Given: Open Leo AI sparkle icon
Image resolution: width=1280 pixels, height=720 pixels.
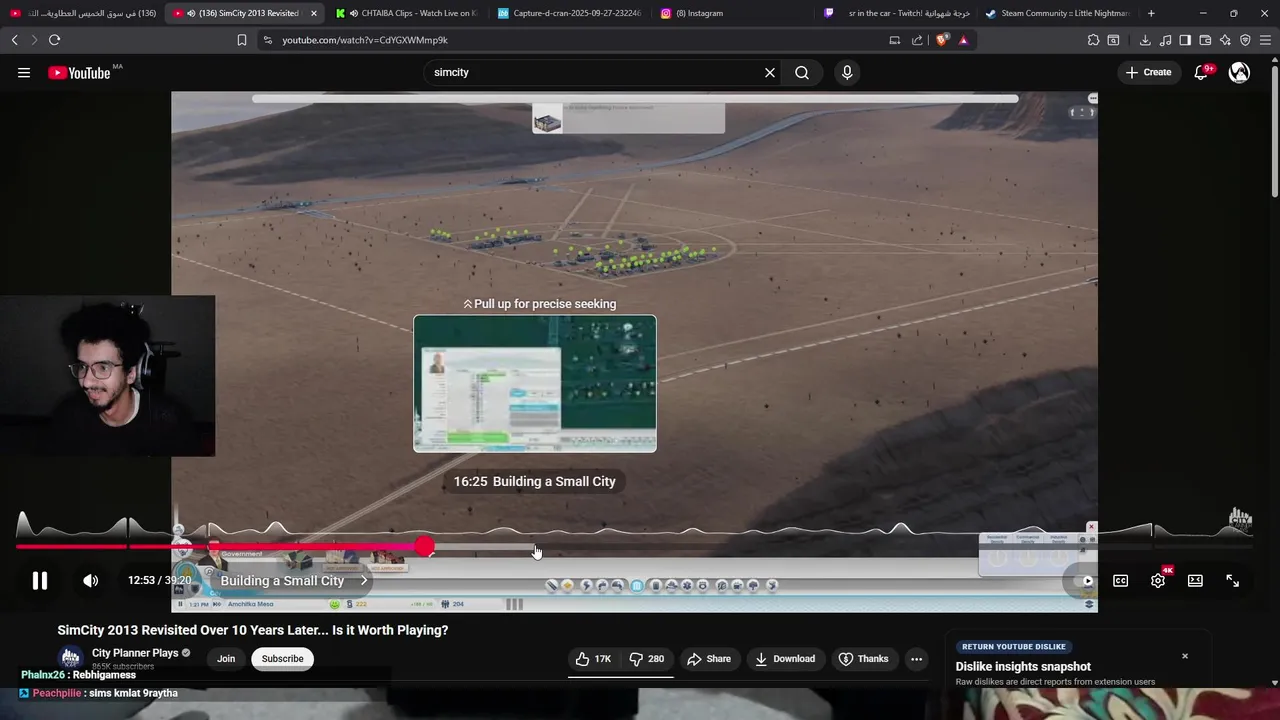Looking at the screenshot, I should (1225, 40).
